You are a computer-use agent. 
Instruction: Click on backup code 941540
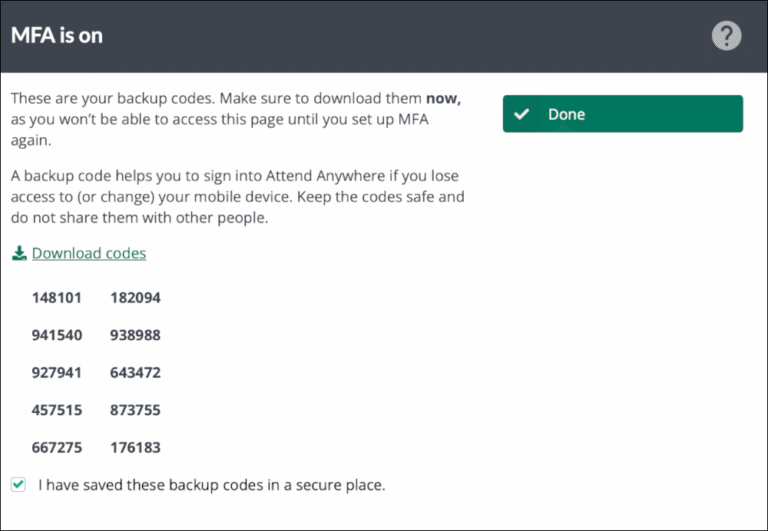click(x=57, y=335)
